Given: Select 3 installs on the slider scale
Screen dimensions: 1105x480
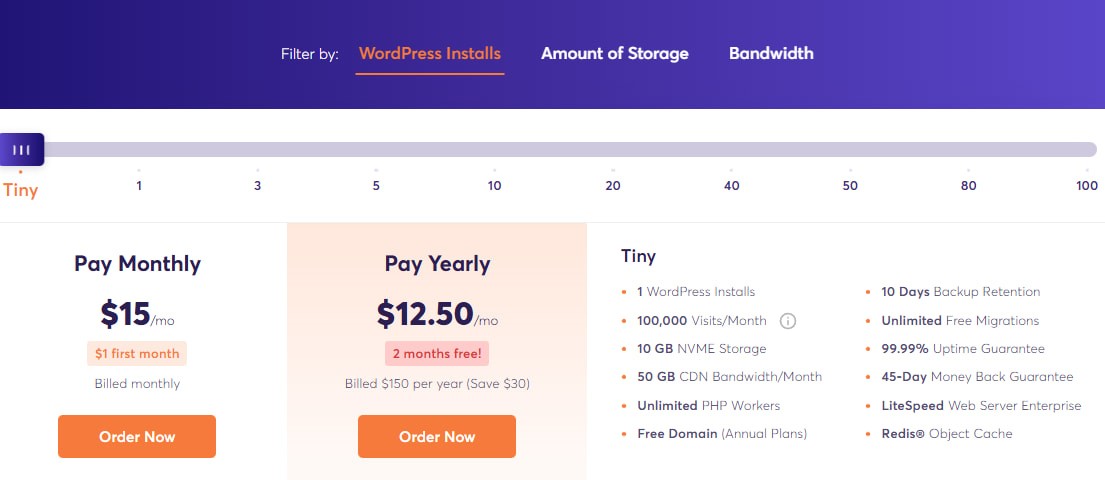Looking at the screenshot, I should (258, 186).
